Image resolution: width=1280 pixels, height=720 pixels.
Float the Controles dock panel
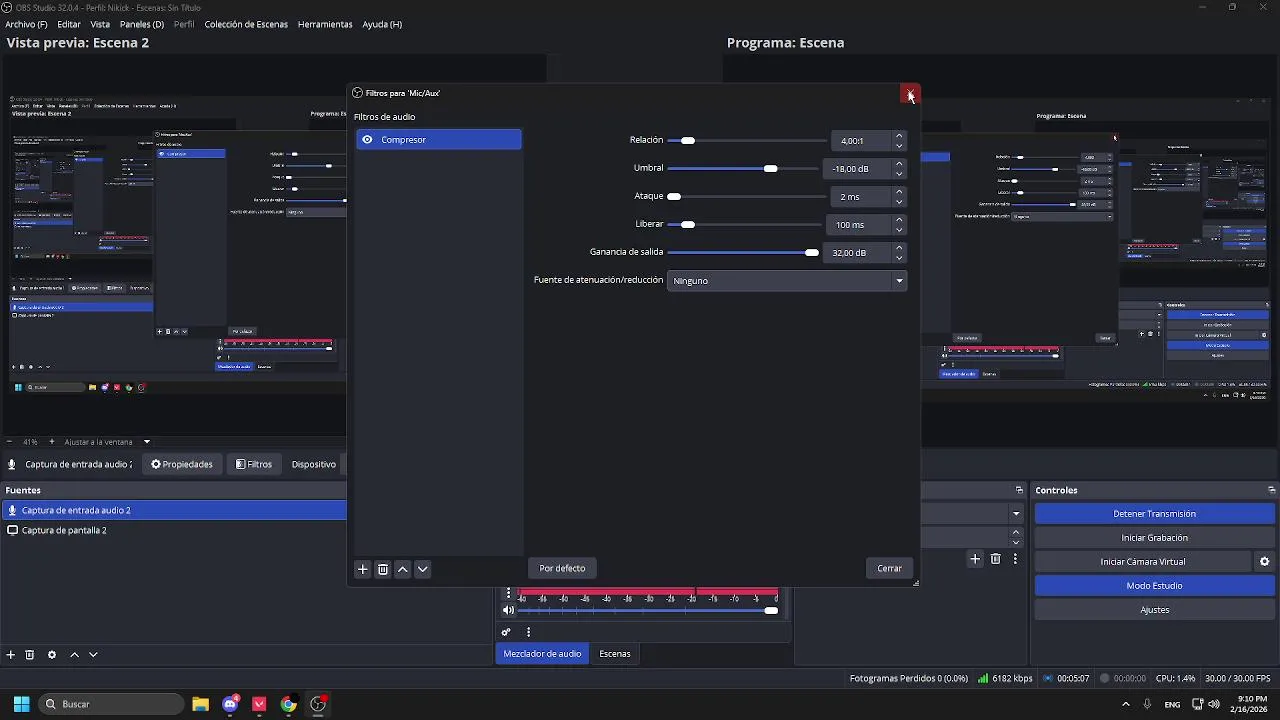[x=1271, y=490]
